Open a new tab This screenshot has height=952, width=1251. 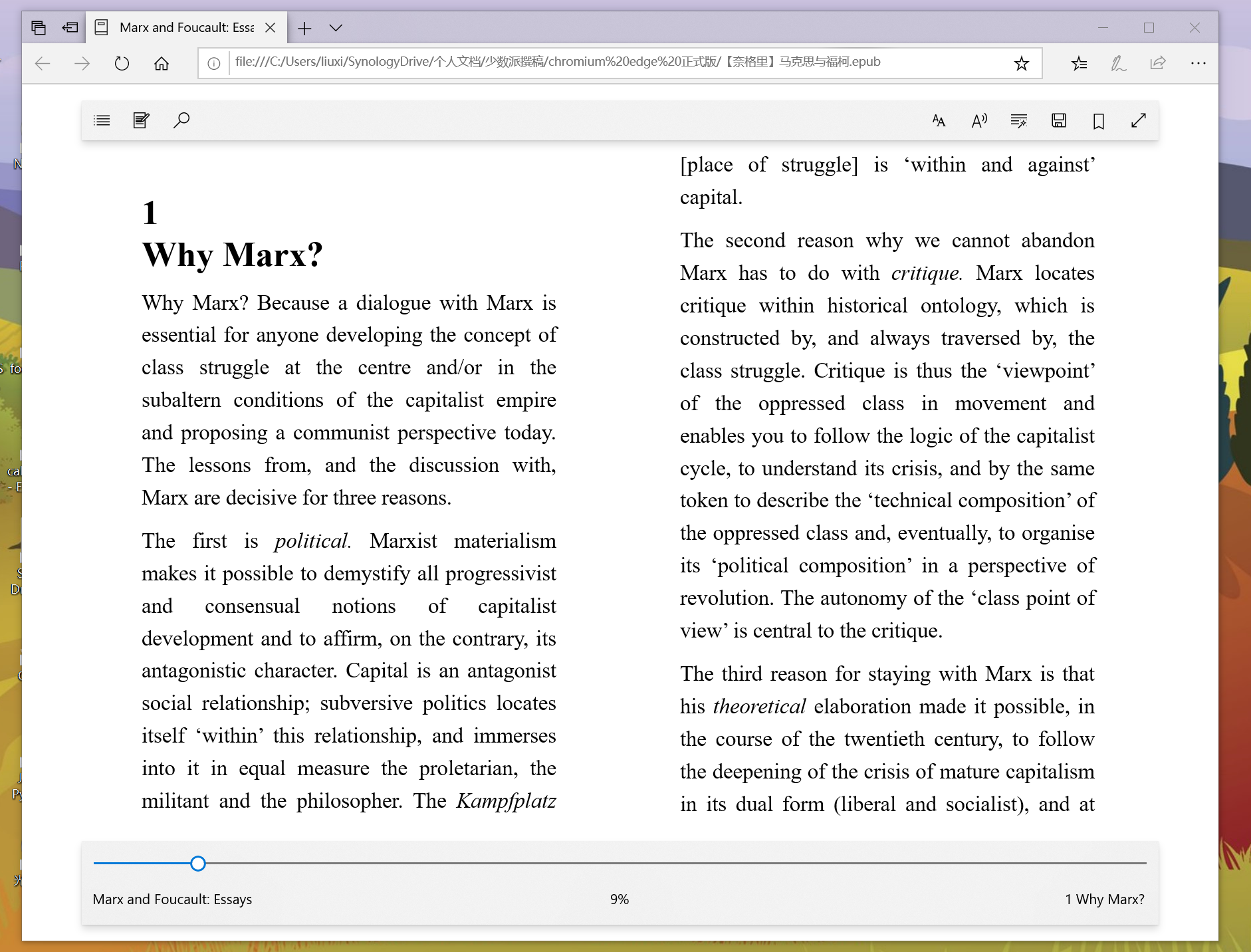[x=304, y=28]
